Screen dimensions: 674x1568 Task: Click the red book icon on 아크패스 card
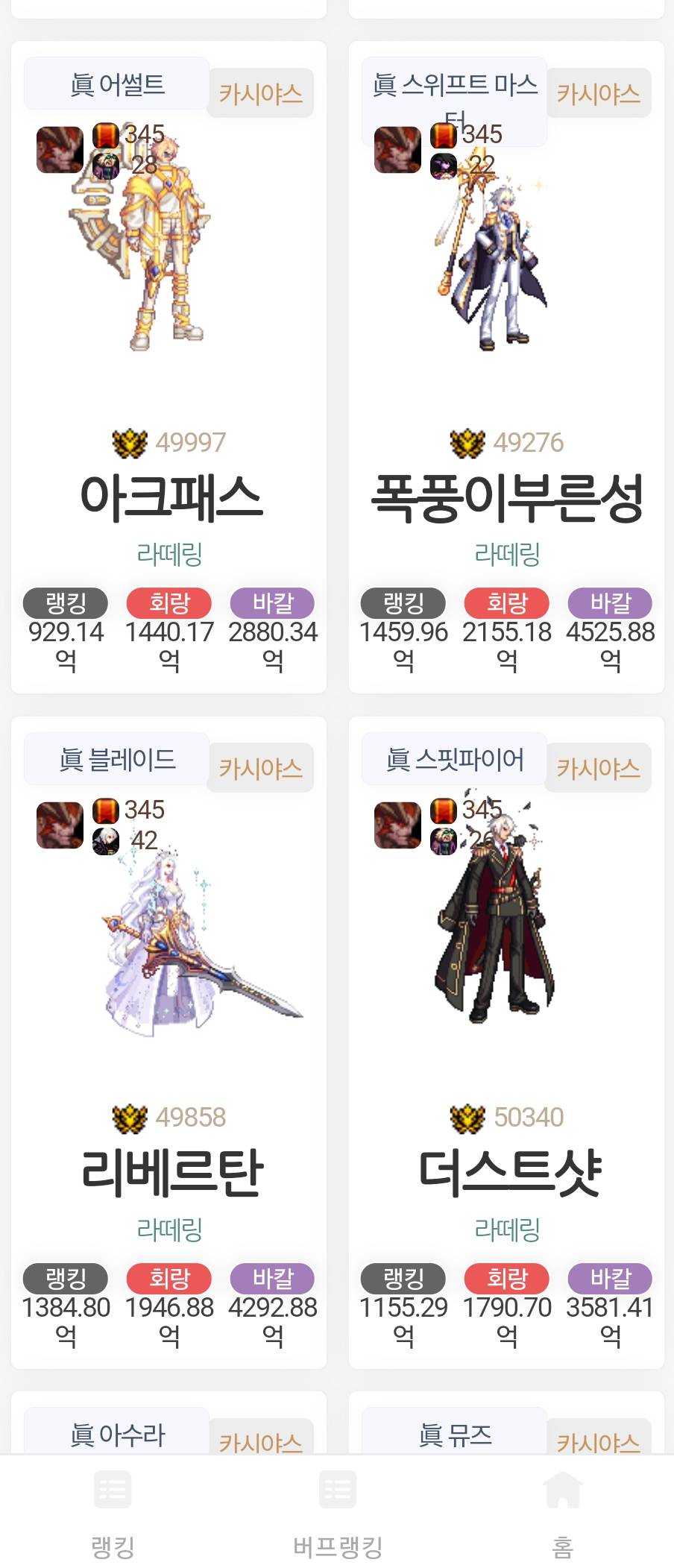pyautogui.click(x=106, y=136)
